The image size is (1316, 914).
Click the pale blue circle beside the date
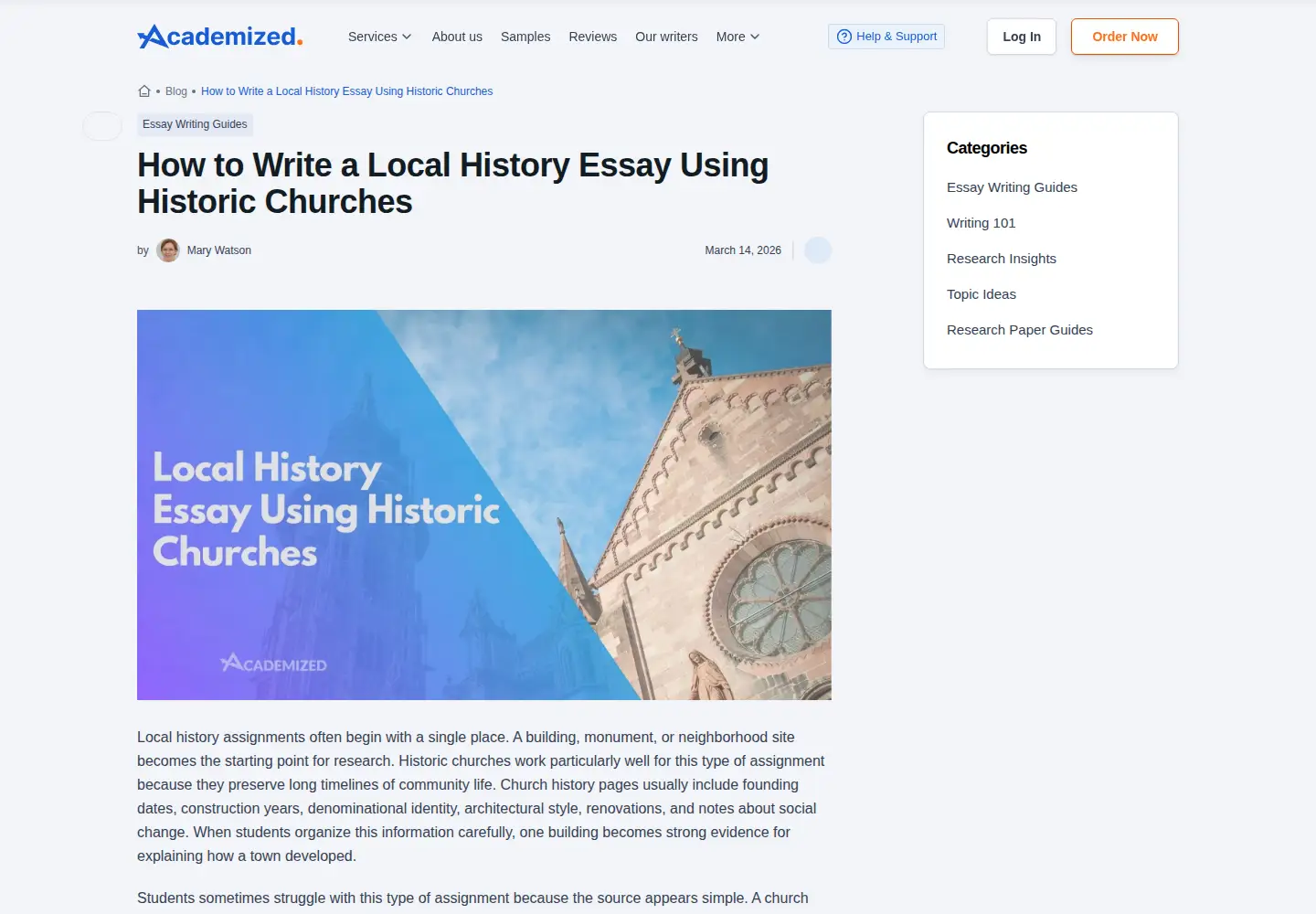point(818,250)
